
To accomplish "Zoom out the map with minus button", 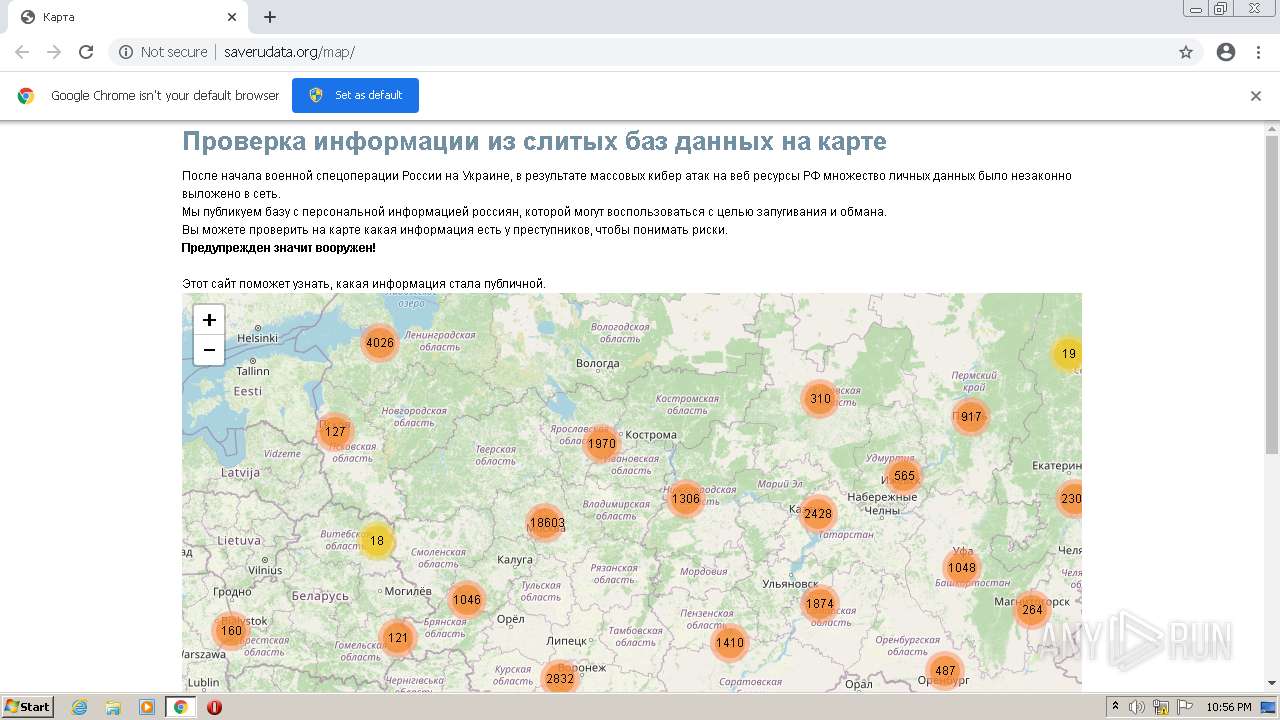I will pos(209,350).
